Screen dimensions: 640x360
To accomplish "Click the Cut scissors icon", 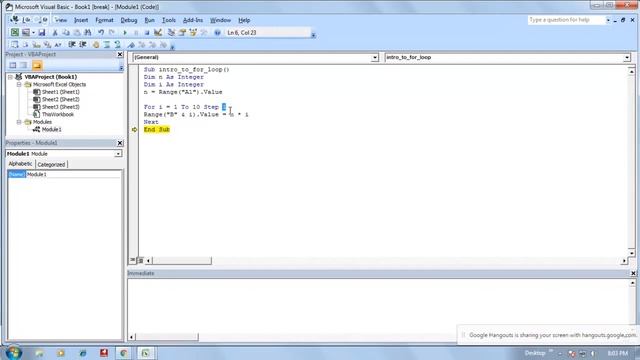I will [55, 32].
